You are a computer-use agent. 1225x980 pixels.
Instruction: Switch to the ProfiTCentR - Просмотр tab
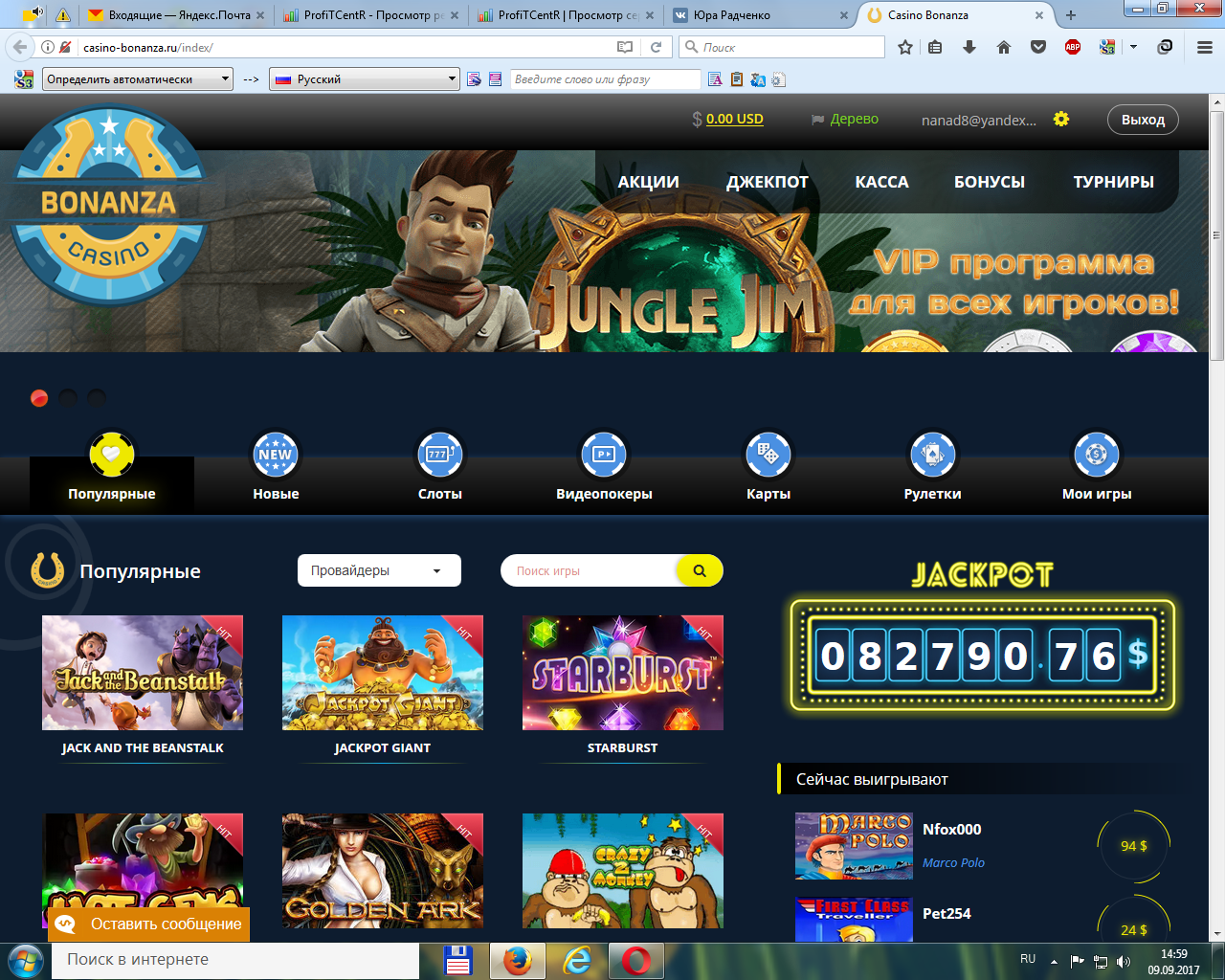coord(369,15)
